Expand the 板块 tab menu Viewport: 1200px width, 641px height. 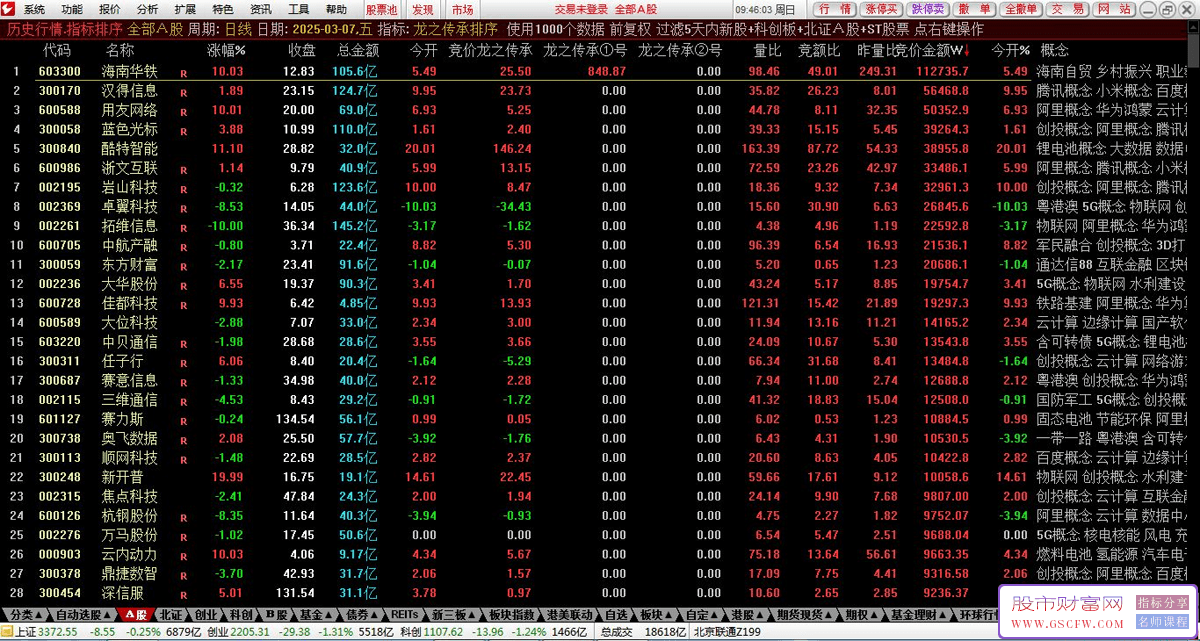(x=656, y=614)
